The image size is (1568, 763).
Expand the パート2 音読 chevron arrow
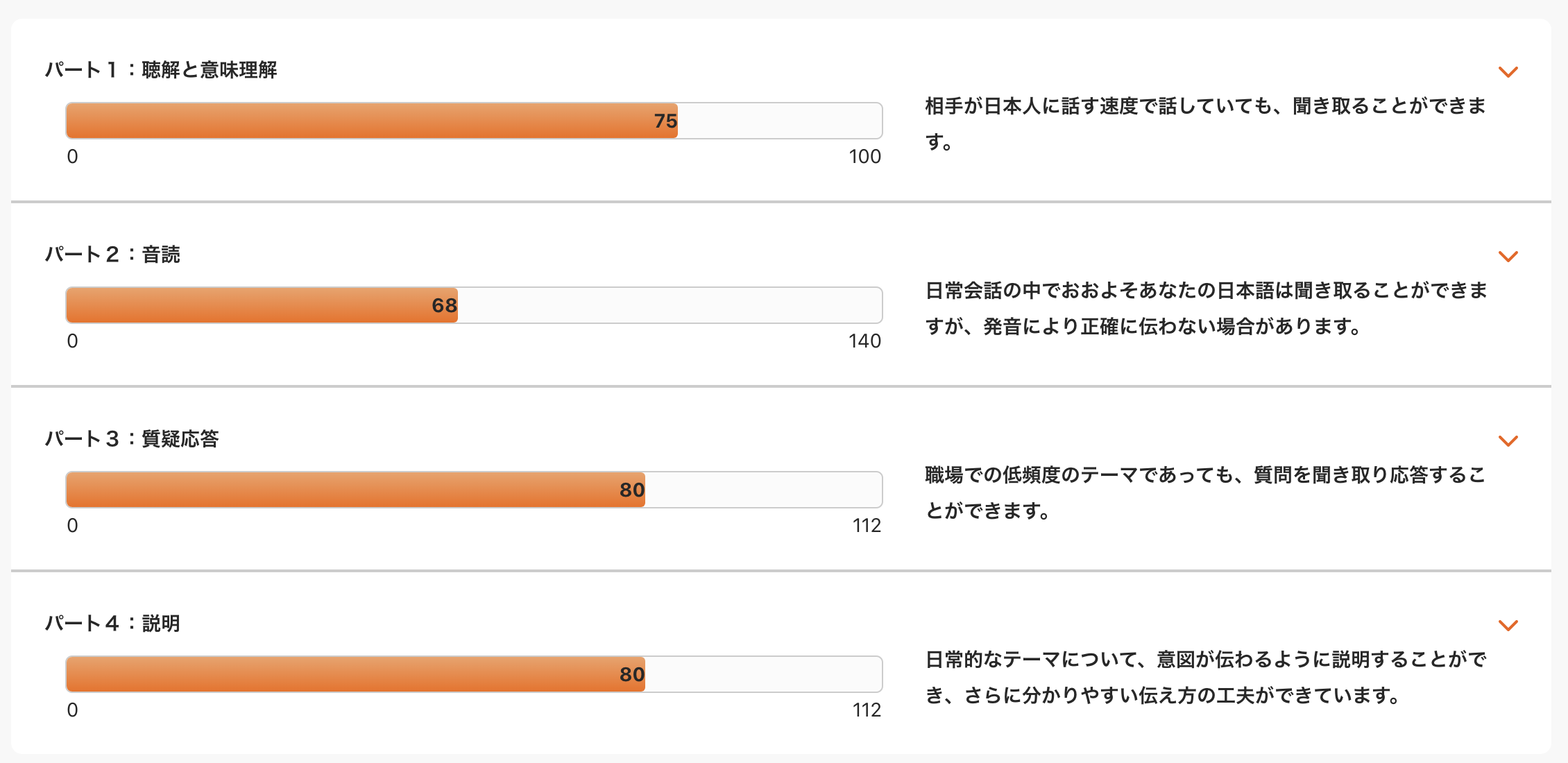click(1508, 257)
